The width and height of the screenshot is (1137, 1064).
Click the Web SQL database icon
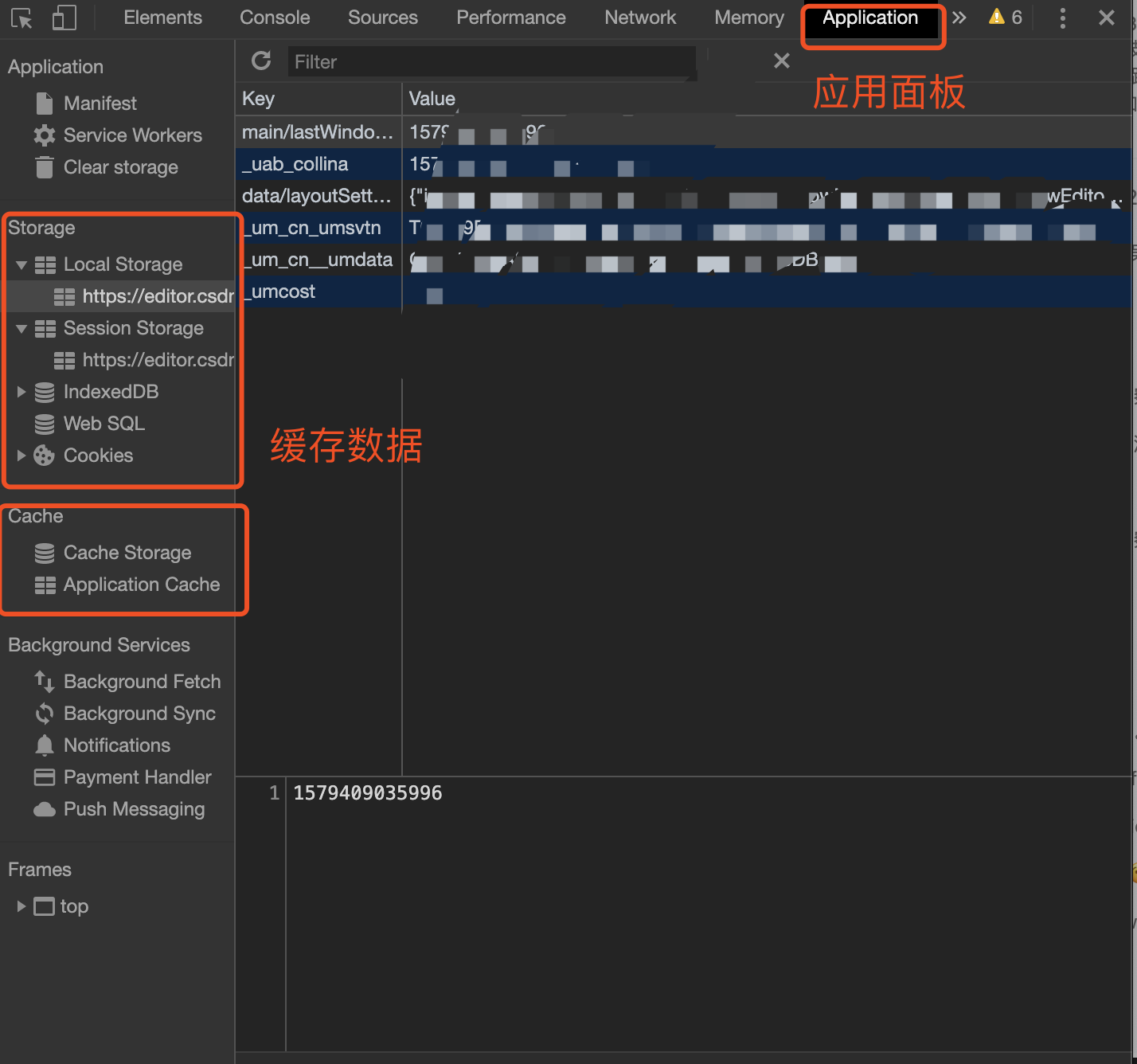[45, 424]
